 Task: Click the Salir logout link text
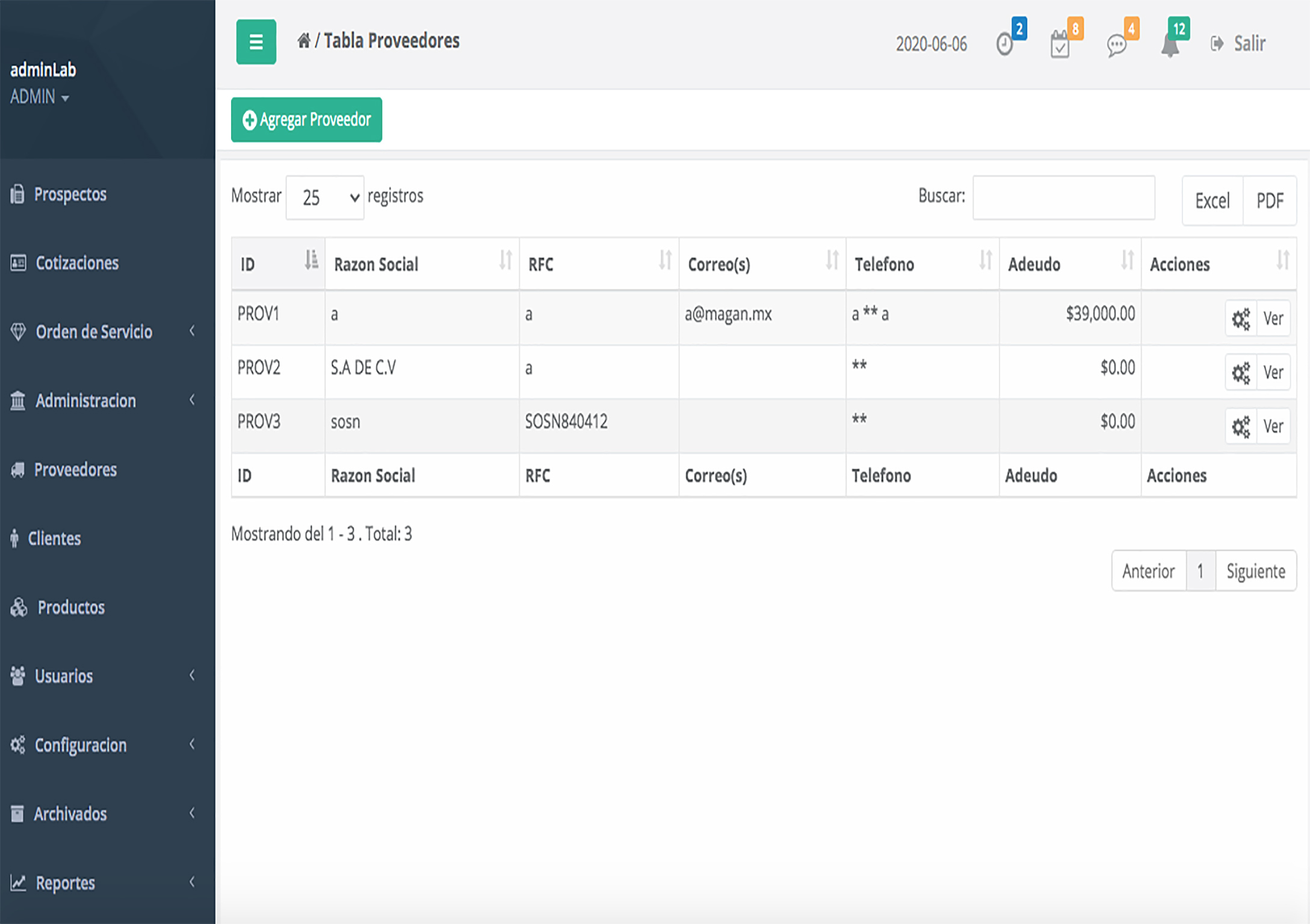pyautogui.click(x=1250, y=43)
